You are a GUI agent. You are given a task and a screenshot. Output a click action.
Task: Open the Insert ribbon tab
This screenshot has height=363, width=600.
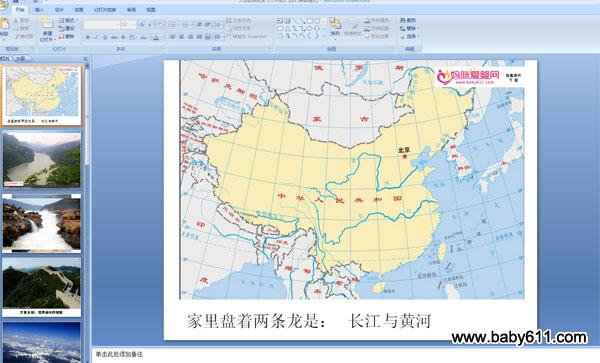[39, 10]
